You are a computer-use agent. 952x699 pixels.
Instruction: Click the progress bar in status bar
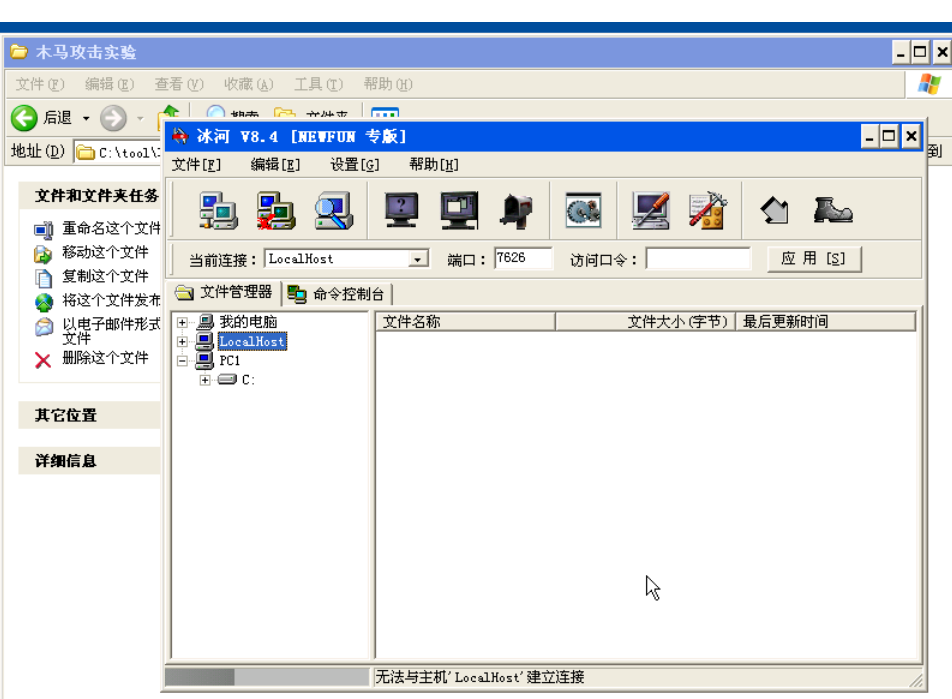coord(267,677)
